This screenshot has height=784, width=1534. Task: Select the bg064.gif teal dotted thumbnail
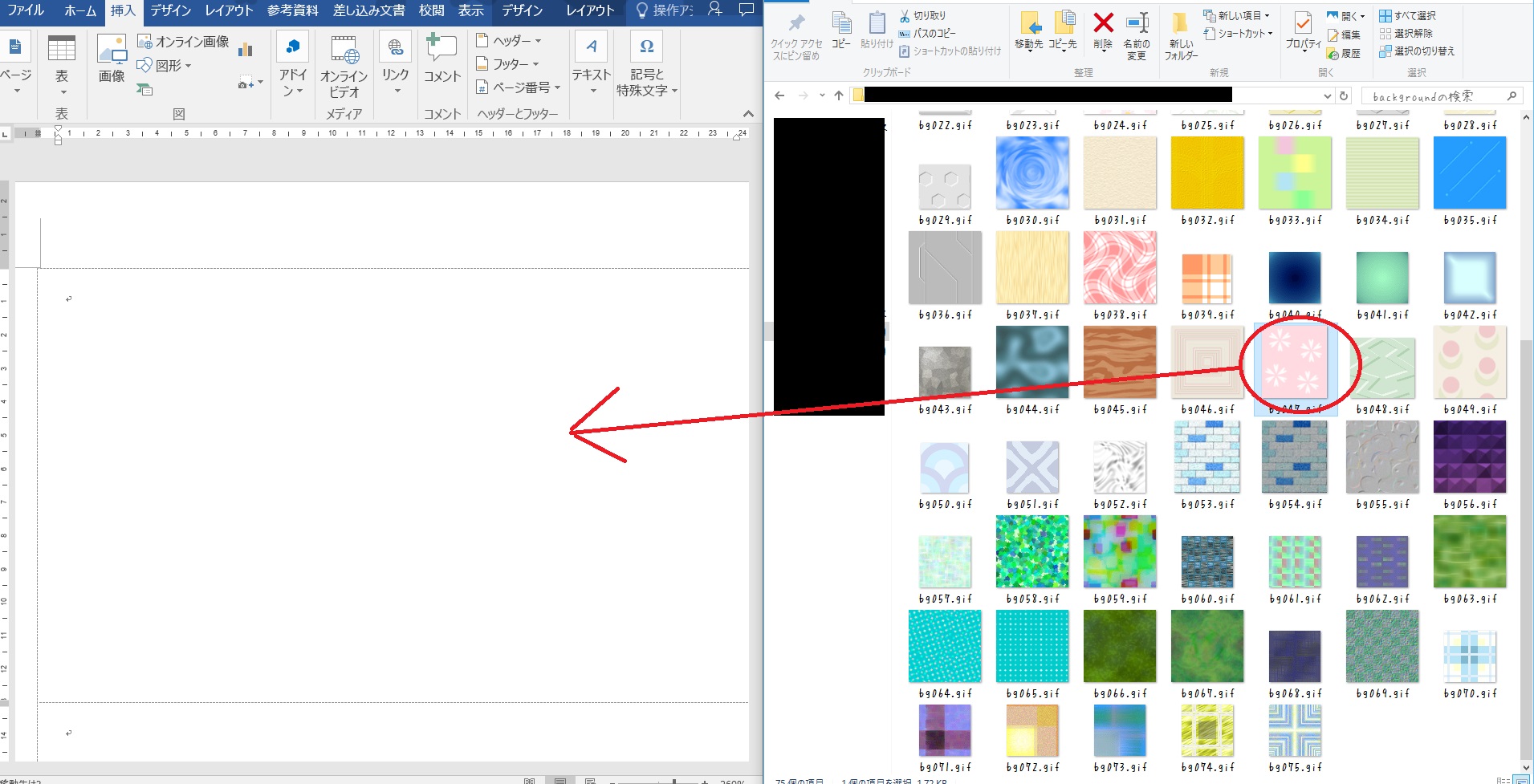click(x=945, y=646)
